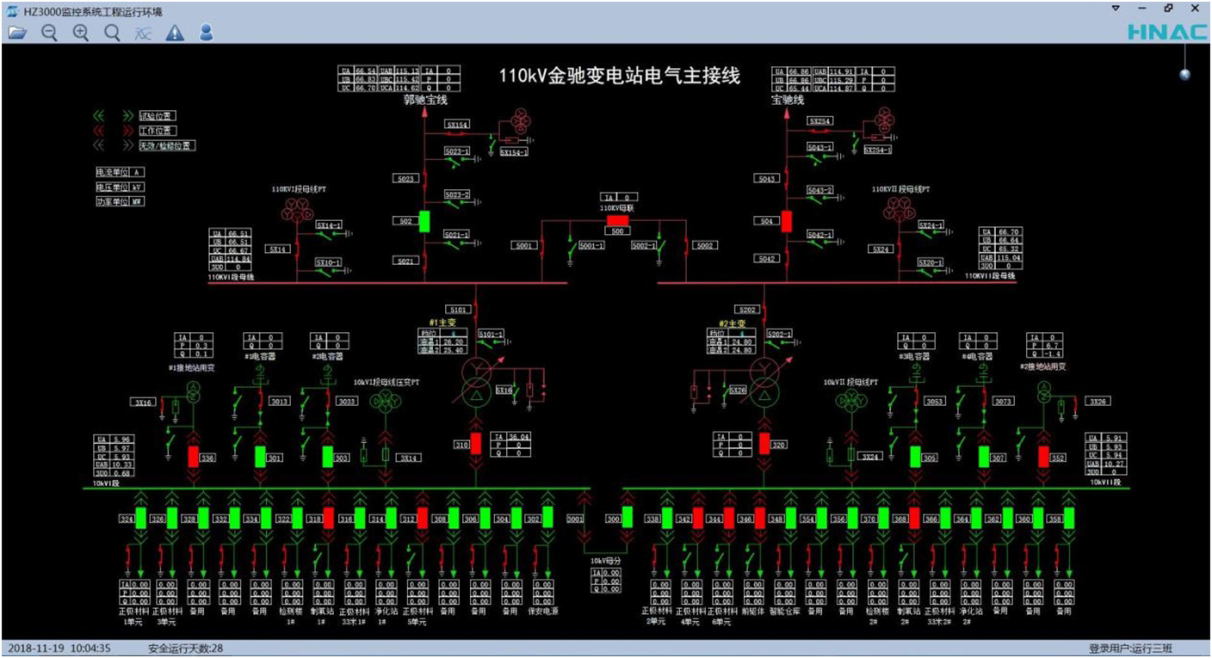Select the #2主变 transformer symbol
This screenshot has width=1212, height=658.
tap(764, 381)
